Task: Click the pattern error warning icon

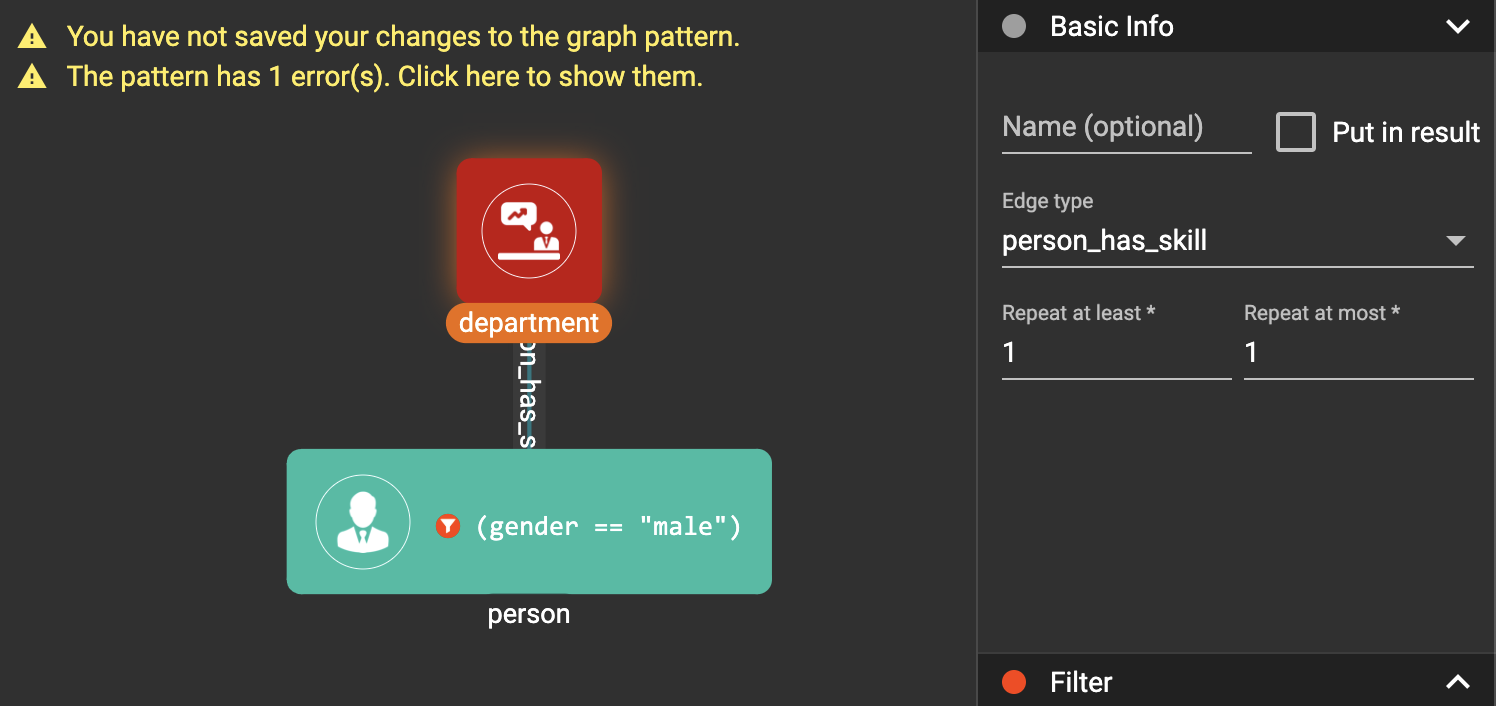Action: (32, 77)
